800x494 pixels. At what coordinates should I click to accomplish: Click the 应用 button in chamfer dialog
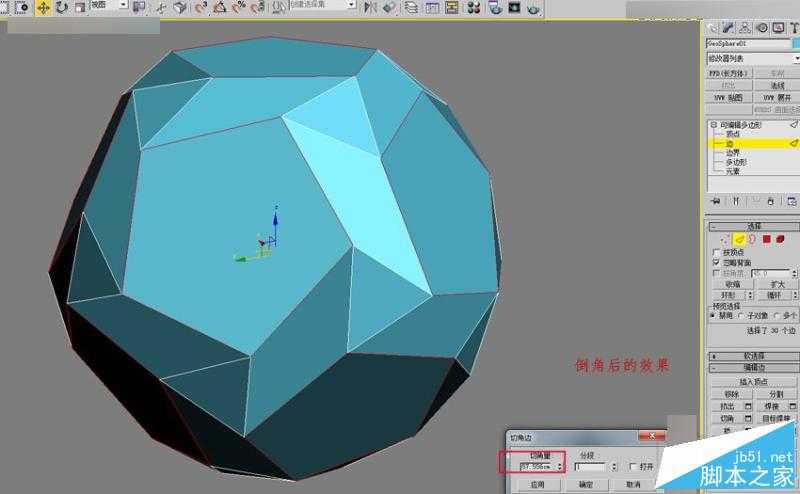click(x=537, y=485)
